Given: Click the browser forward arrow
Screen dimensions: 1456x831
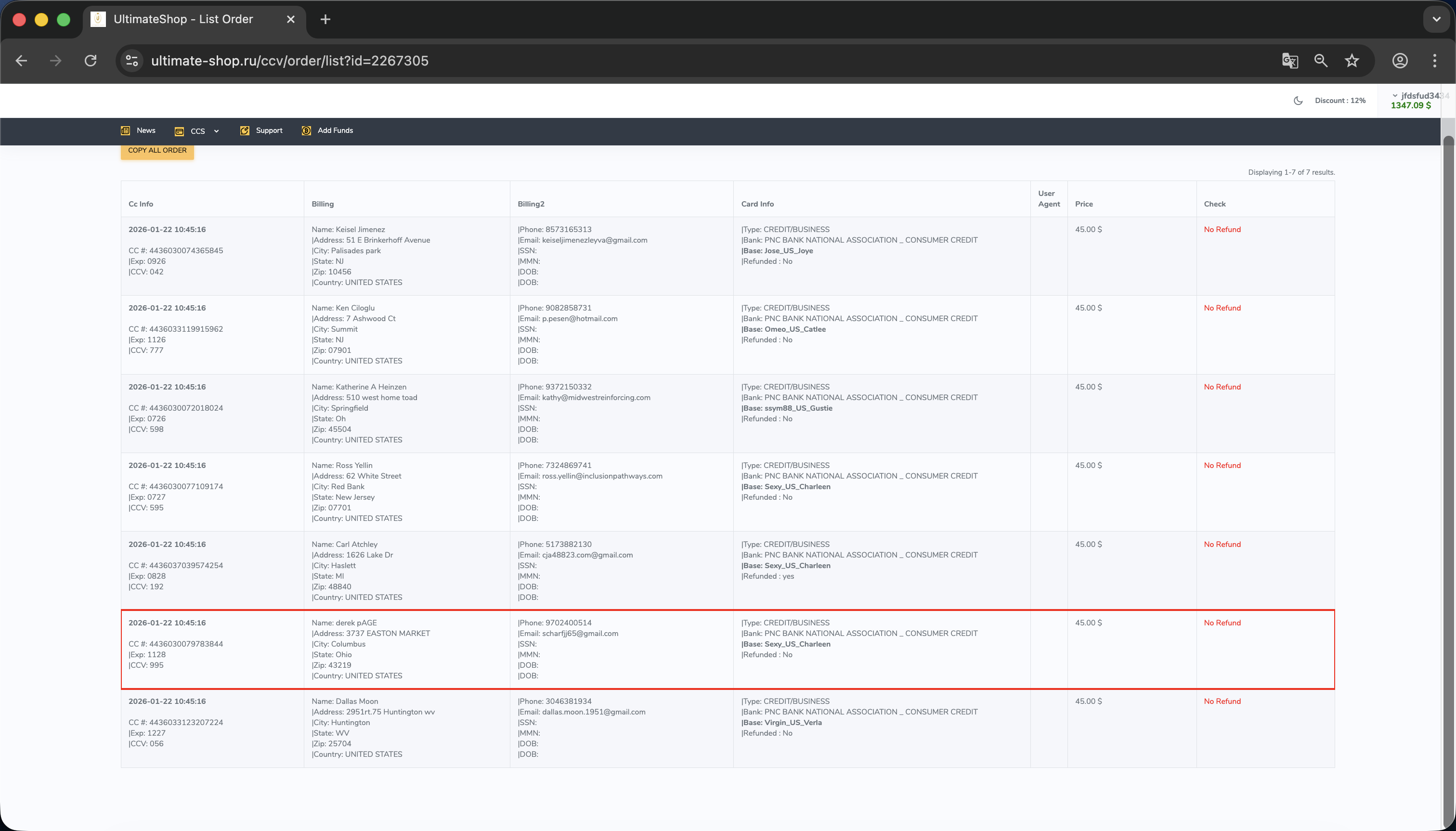Looking at the screenshot, I should (x=55, y=61).
